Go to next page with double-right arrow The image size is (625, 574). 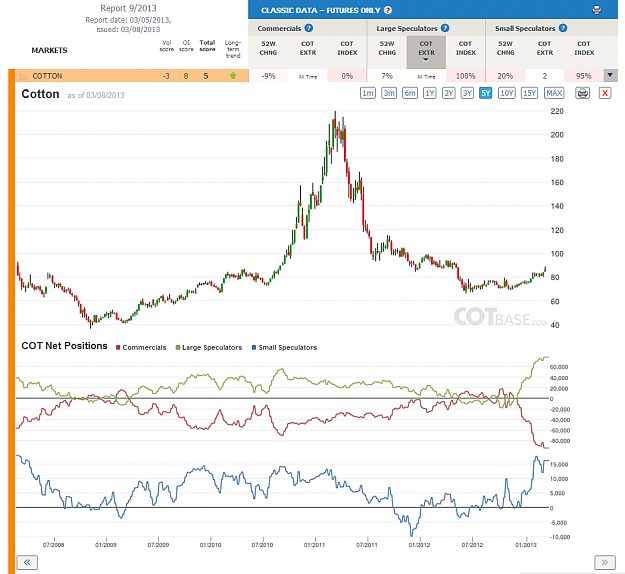604,562
